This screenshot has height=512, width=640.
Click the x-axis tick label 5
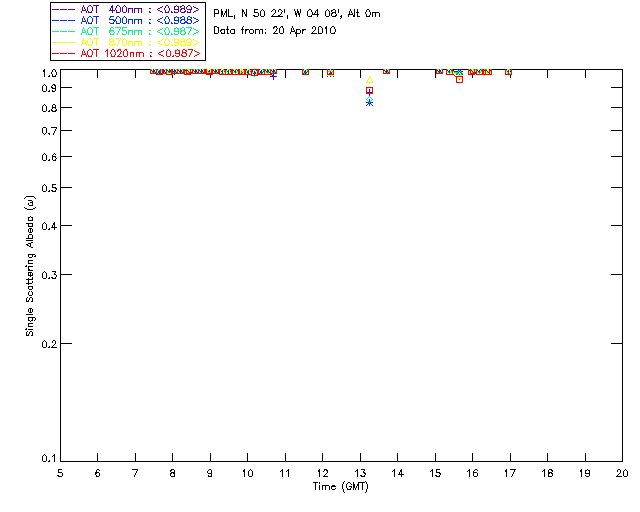point(60,473)
